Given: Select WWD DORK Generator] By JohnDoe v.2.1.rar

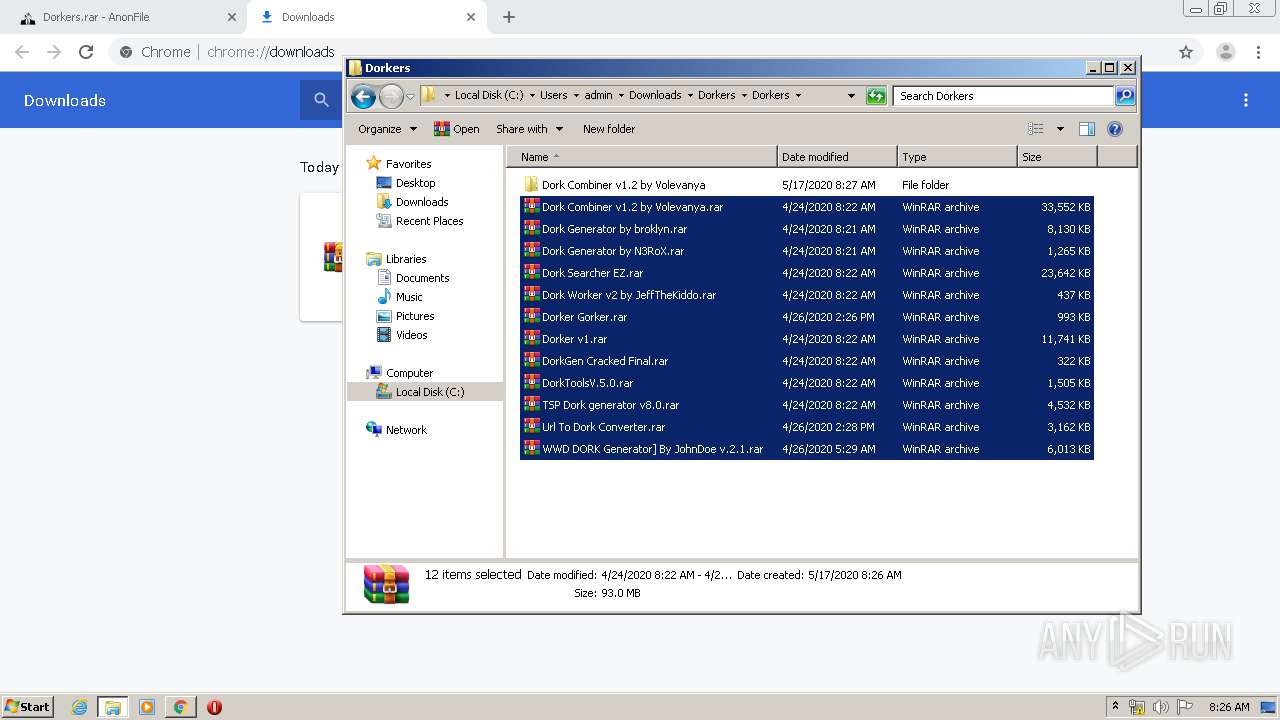Looking at the screenshot, I should [807, 449].
